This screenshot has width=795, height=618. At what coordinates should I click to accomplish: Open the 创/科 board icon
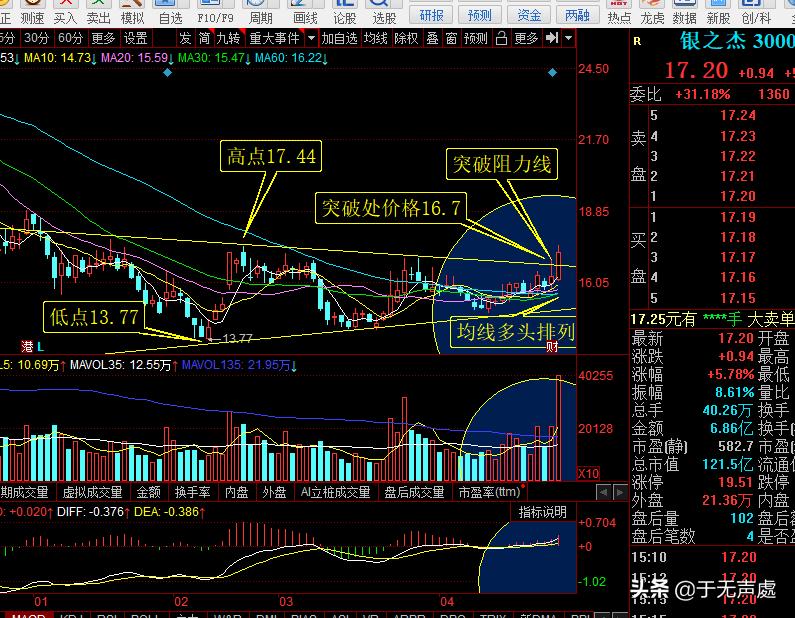click(756, 13)
